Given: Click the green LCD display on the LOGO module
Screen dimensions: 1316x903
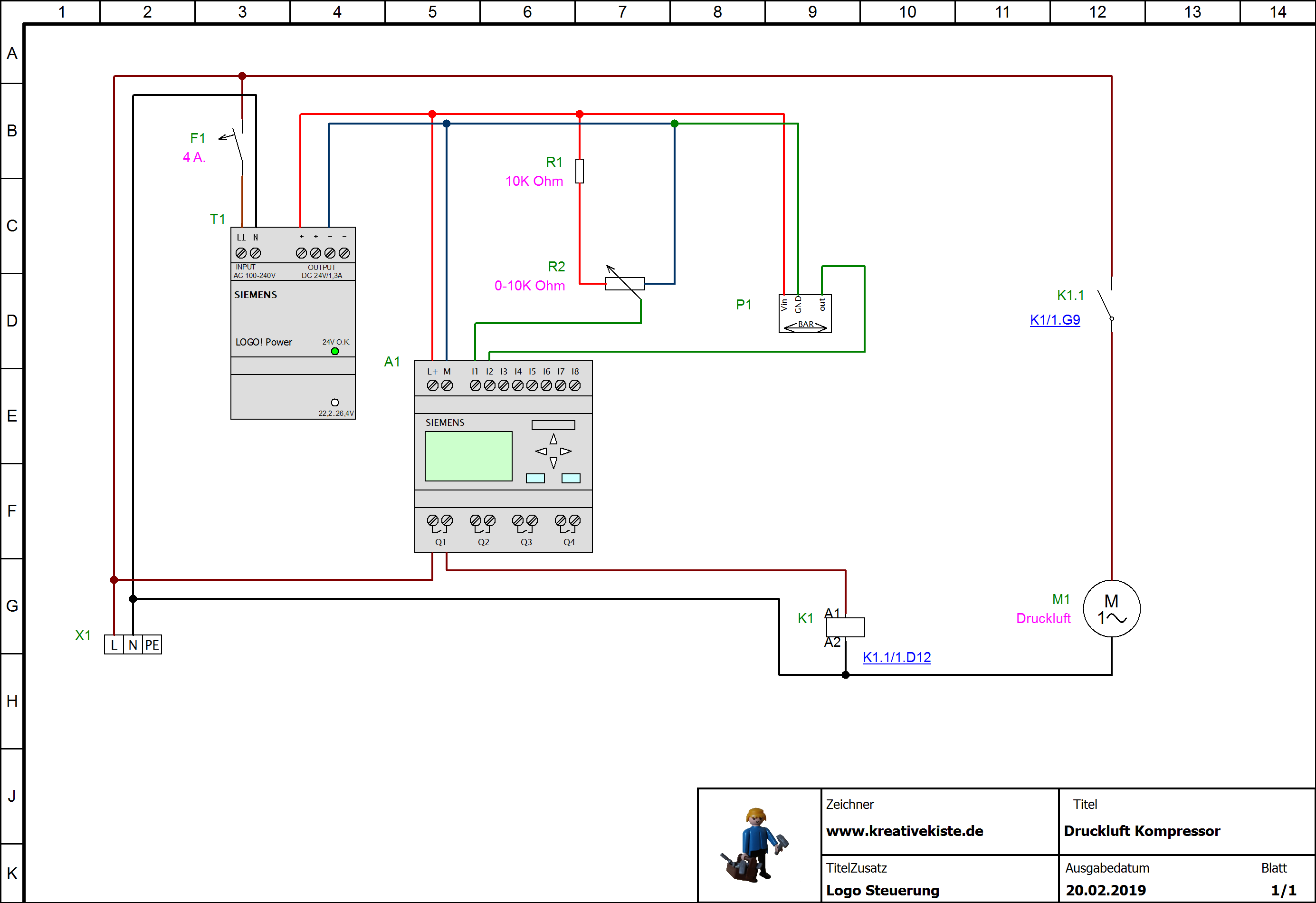Looking at the screenshot, I should [468, 456].
